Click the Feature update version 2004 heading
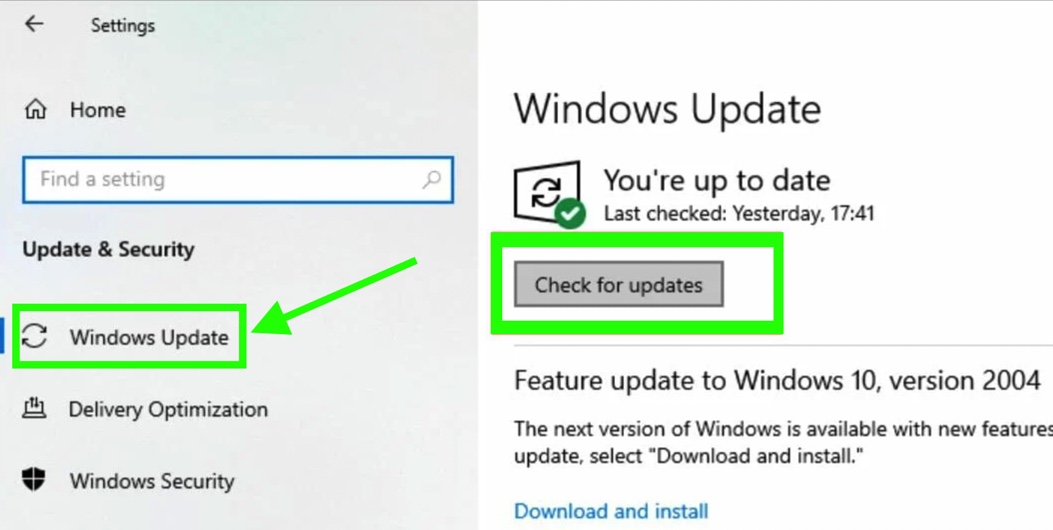Viewport: 1053px width, 530px height. pos(778,381)
